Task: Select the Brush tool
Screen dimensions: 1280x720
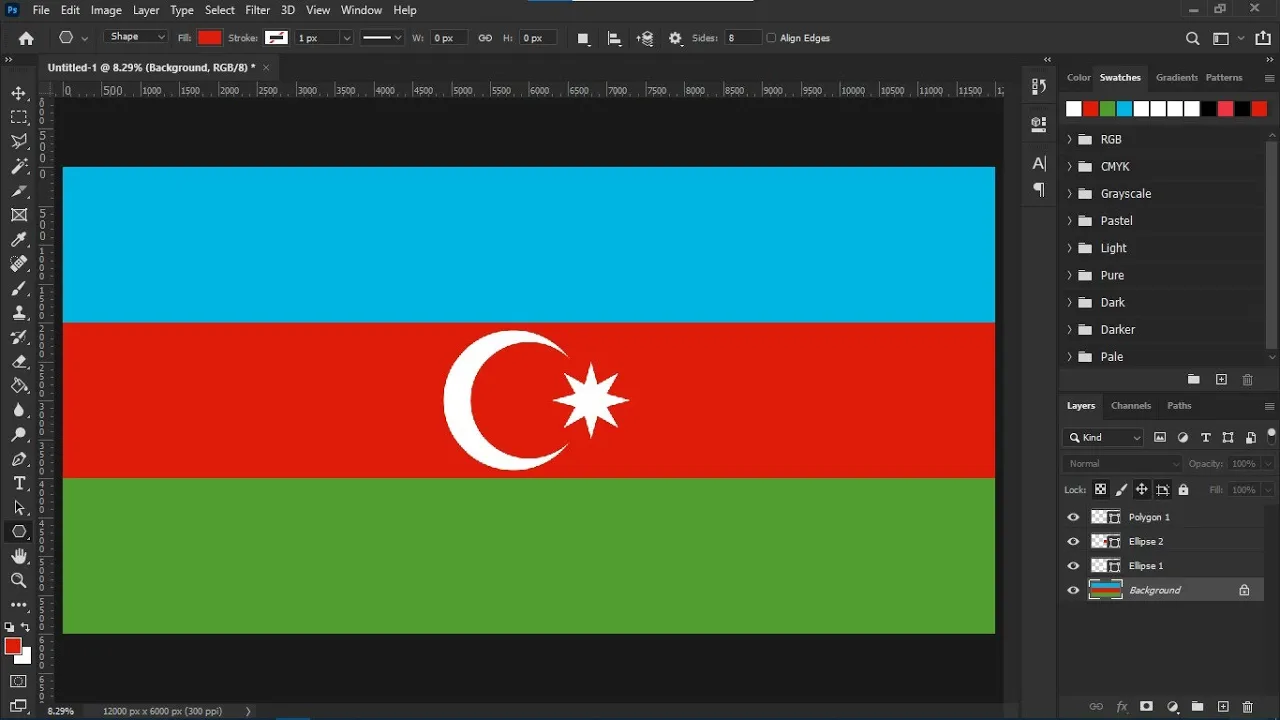Action: (19, 288)
